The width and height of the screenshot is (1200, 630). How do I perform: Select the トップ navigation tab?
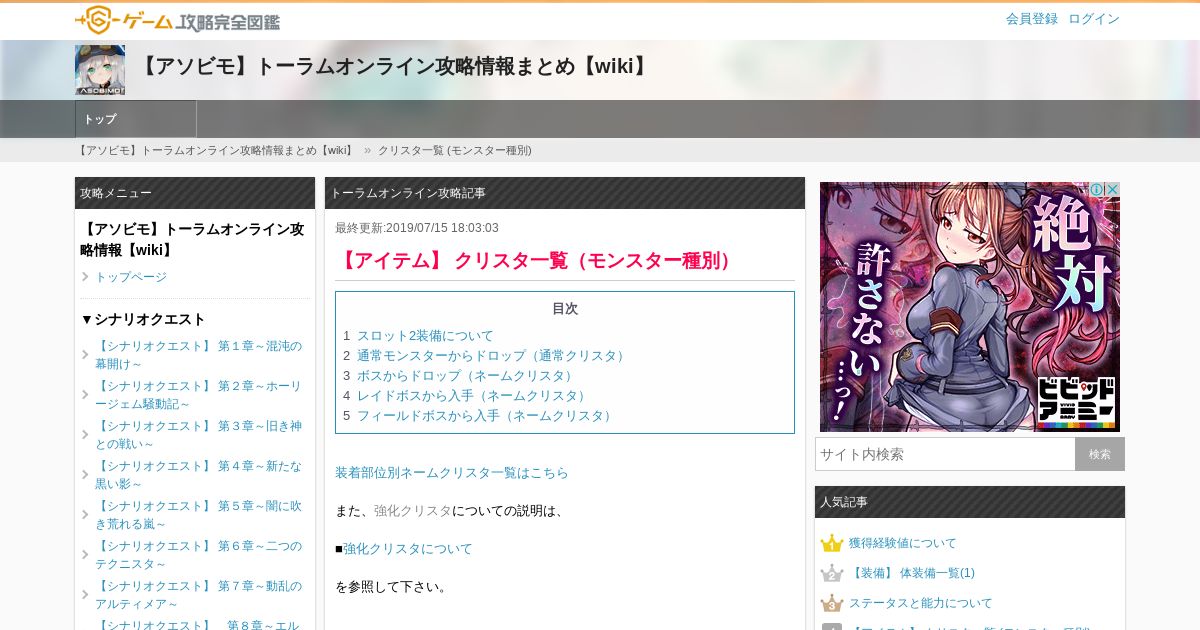coord(136,119)
